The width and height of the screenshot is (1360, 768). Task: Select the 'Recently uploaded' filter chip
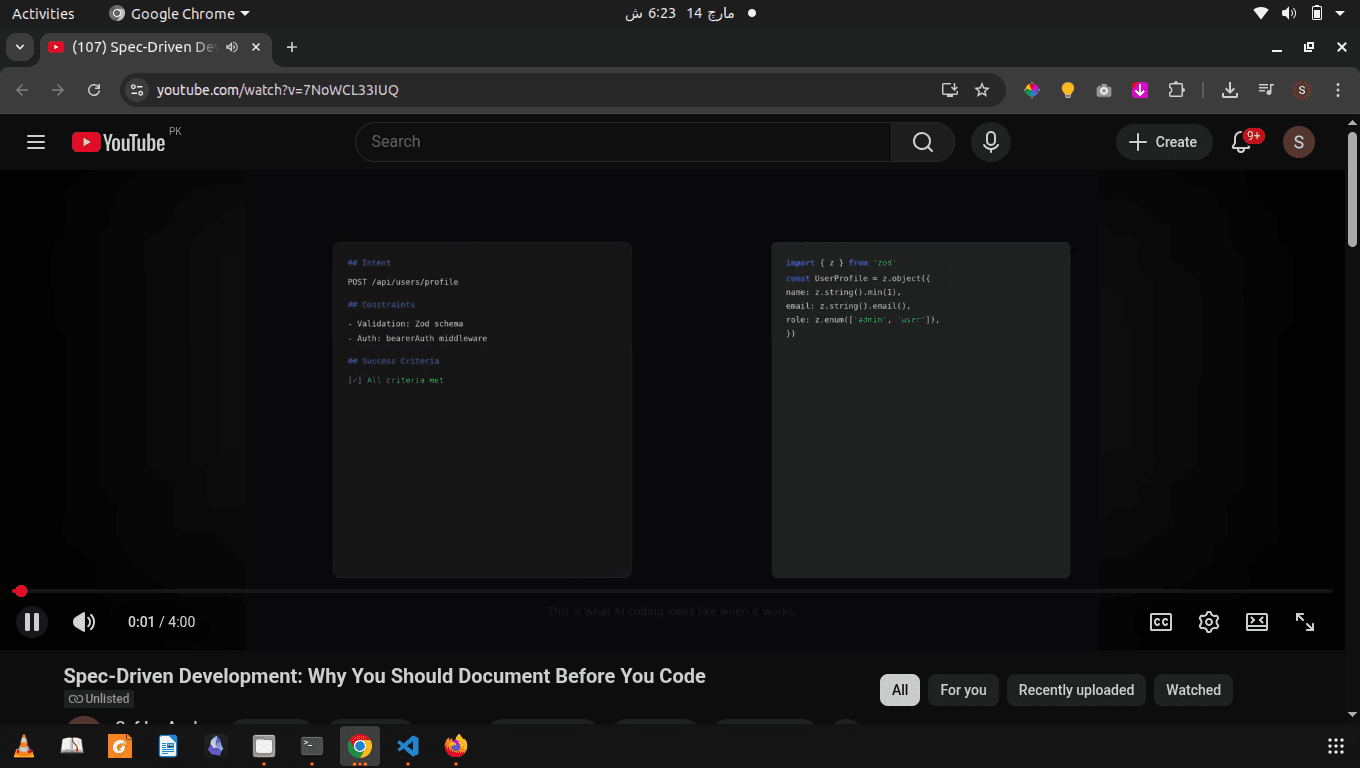point(1076,689)
